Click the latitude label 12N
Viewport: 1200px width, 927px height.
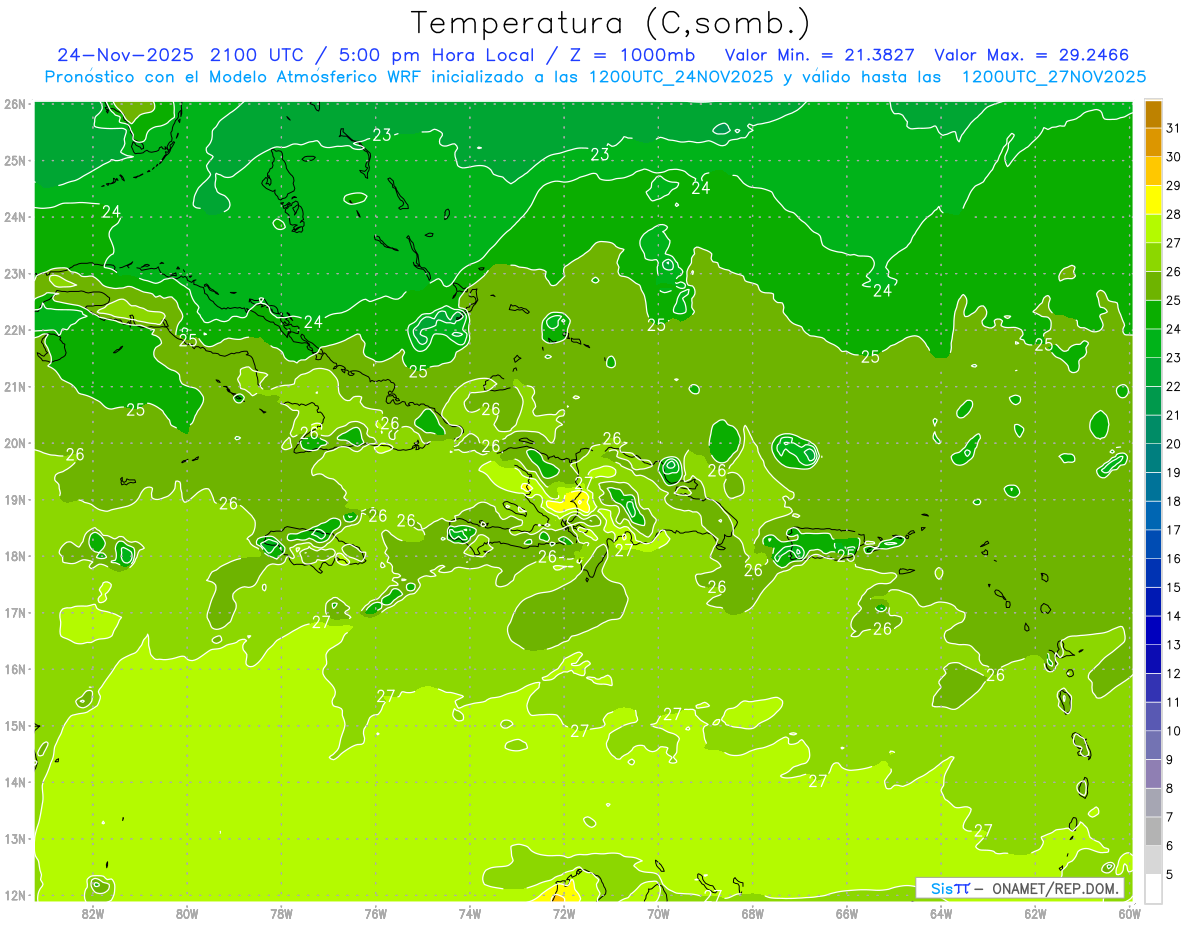pyautogui.click(x=15, y=894)
